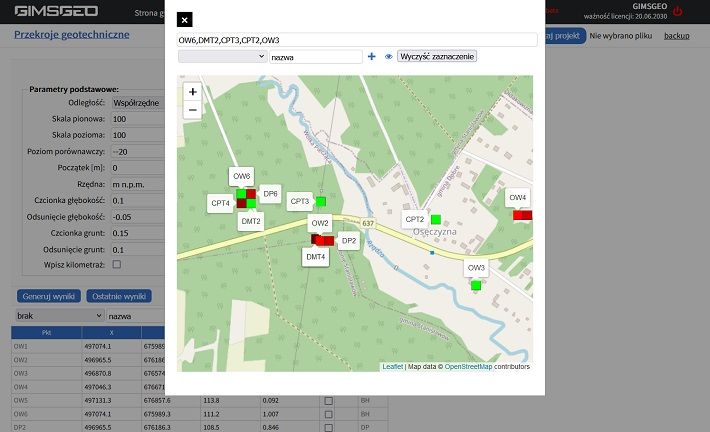Click the nazwa input field in the dialog
Screen dimensions: 710x432
tap(316, 57)
